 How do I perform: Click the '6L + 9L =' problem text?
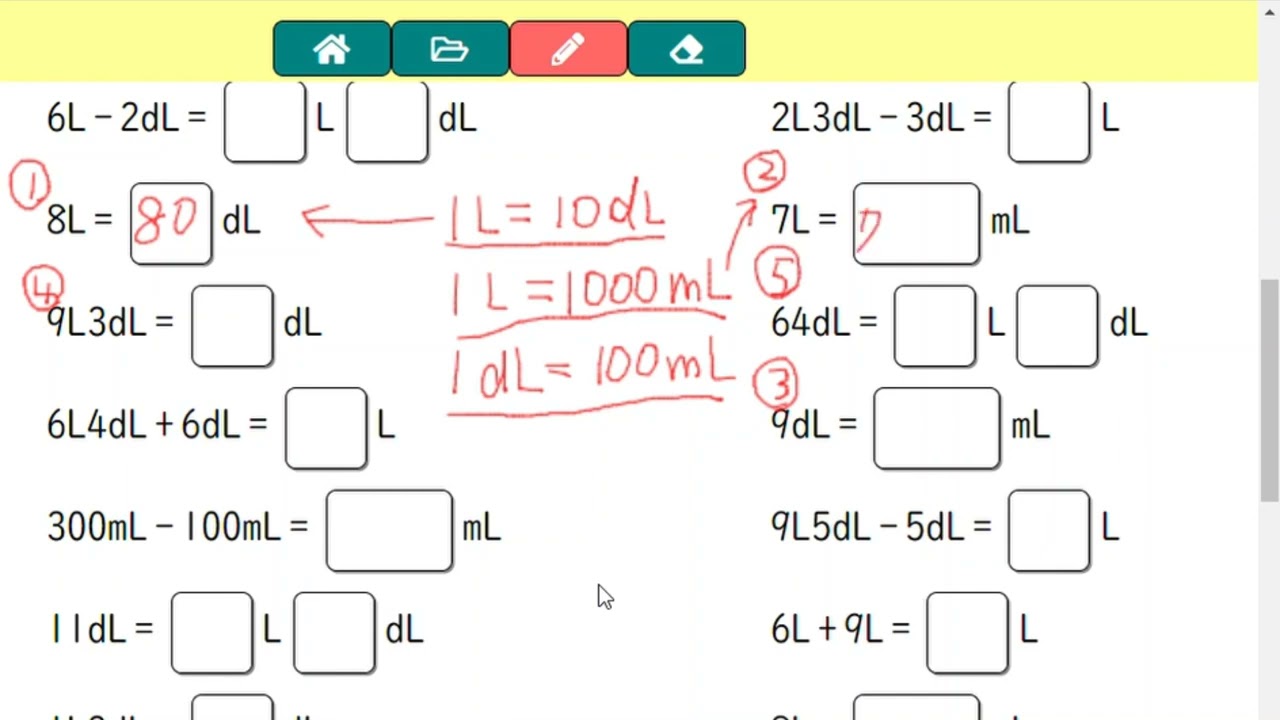(840, 630)
